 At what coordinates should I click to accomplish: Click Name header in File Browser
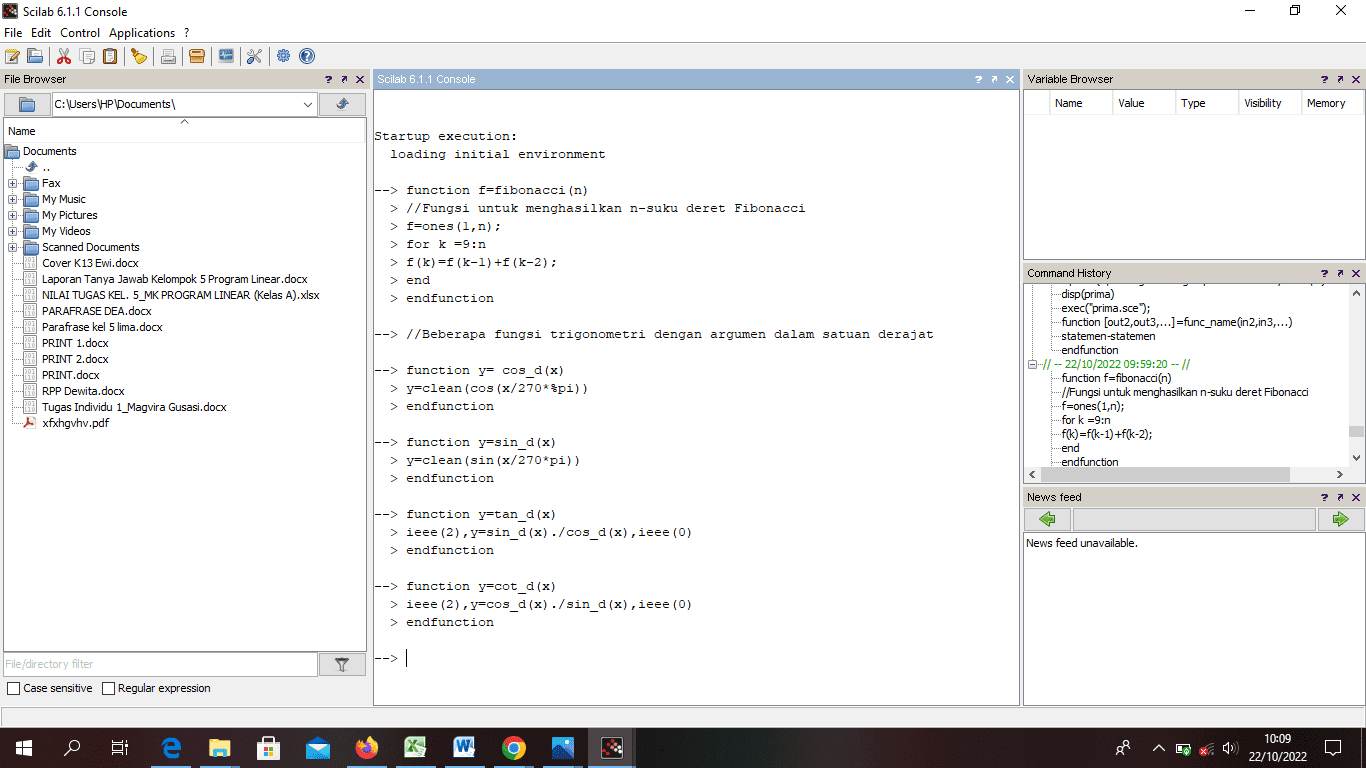point(185,131)
